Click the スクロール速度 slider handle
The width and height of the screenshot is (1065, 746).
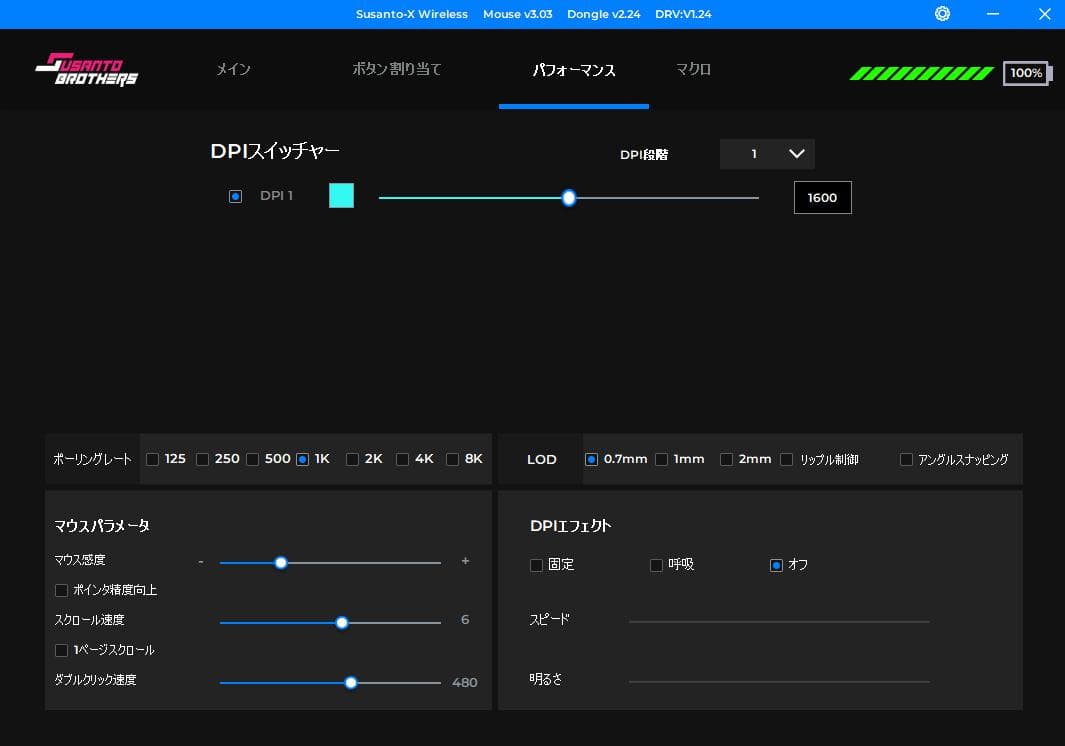342,622
